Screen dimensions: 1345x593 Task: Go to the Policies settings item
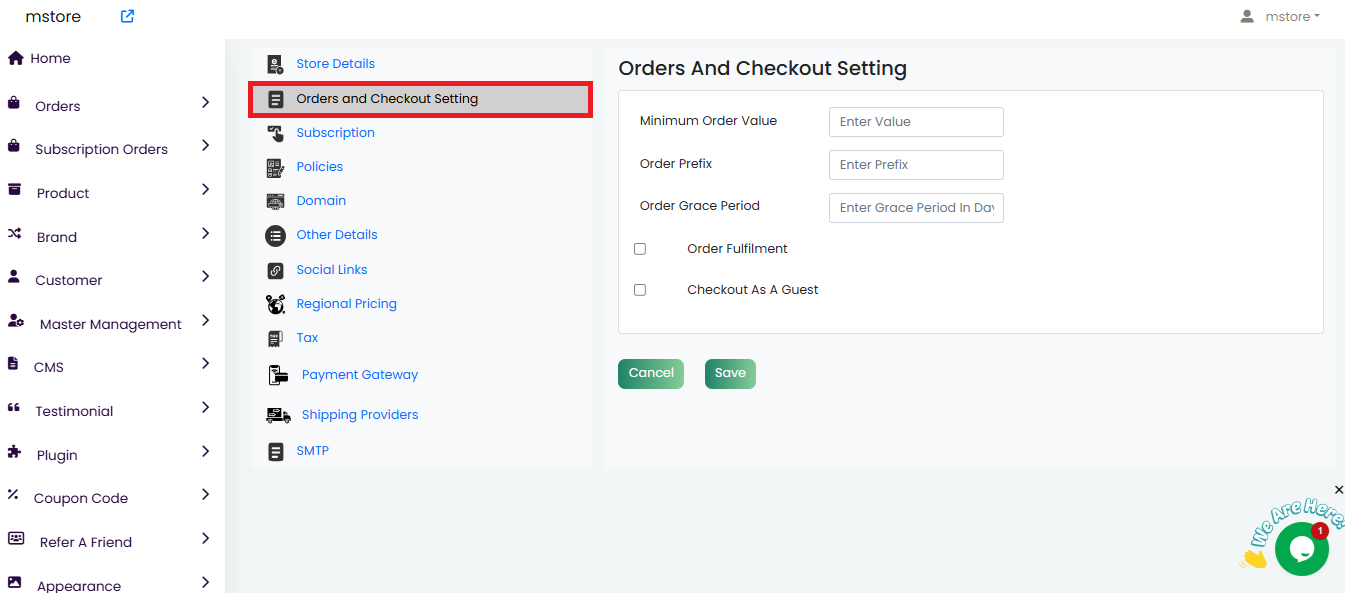click(x=319, y=167)
